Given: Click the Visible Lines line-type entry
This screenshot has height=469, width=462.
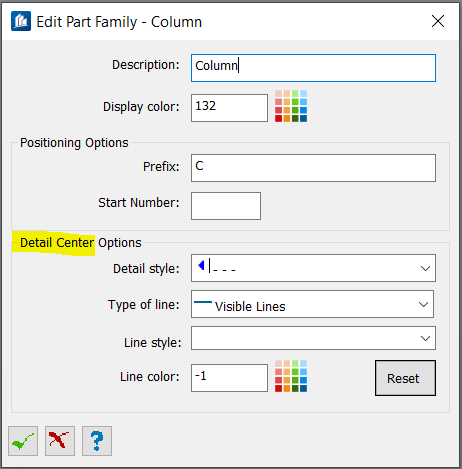Looking at the screenshot, I should (x=240, y=306).
